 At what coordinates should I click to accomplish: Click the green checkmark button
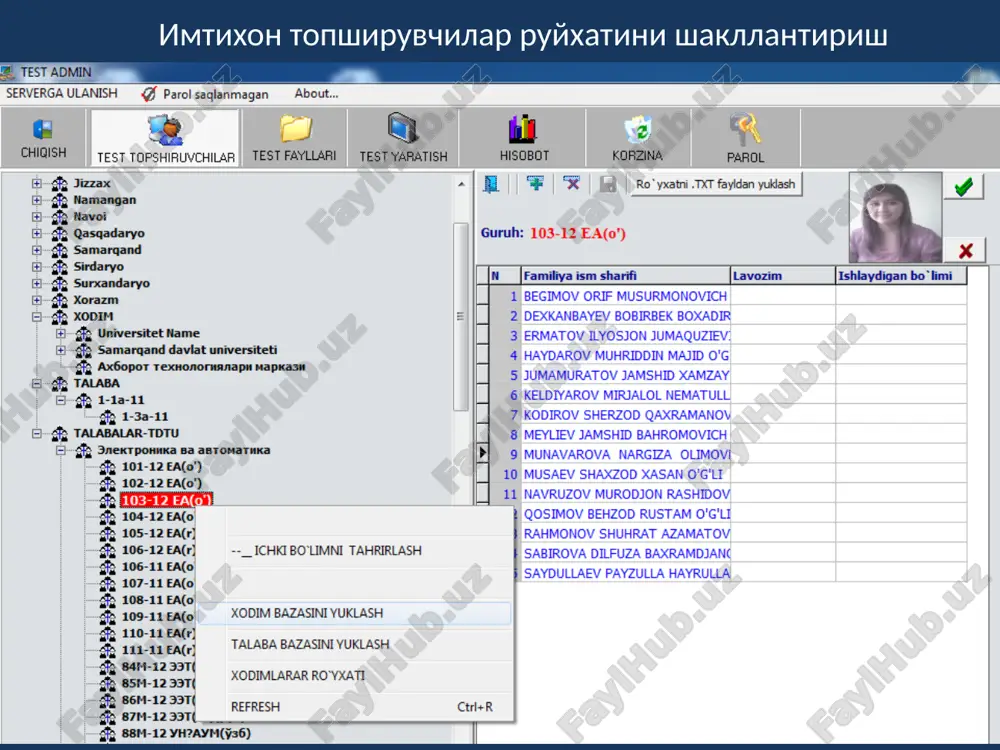(964, 188)
